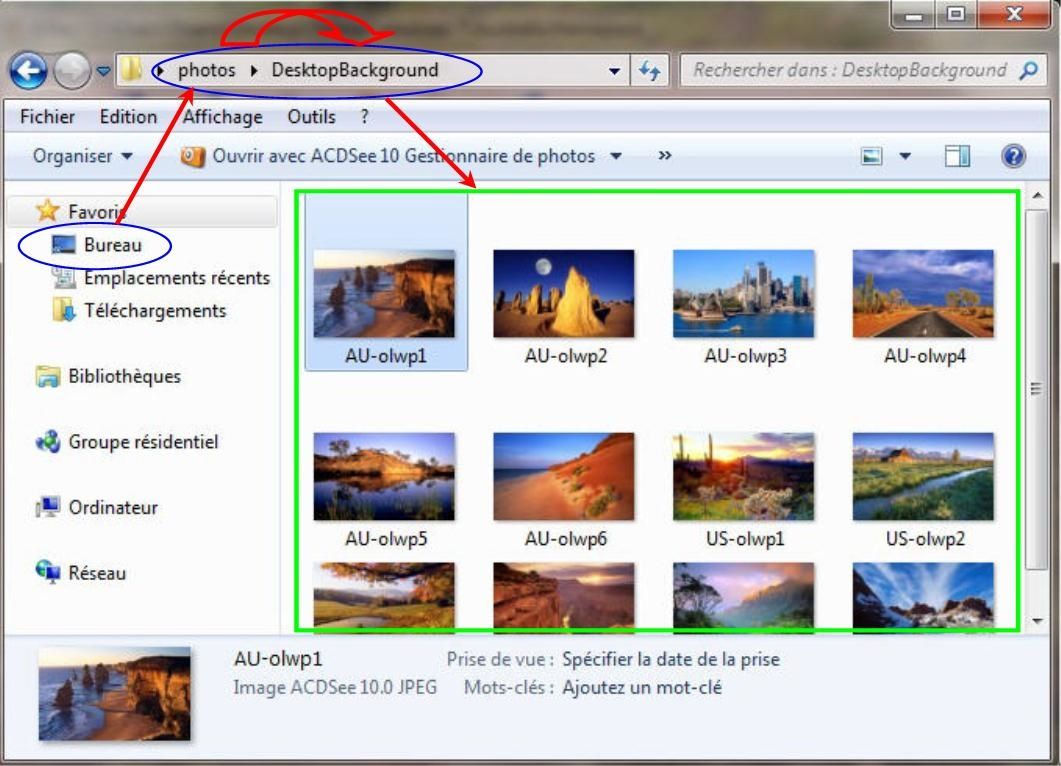Click the Image ACDSee 10.0 JPEG text

pyautogui.click(x=335, y=688)
